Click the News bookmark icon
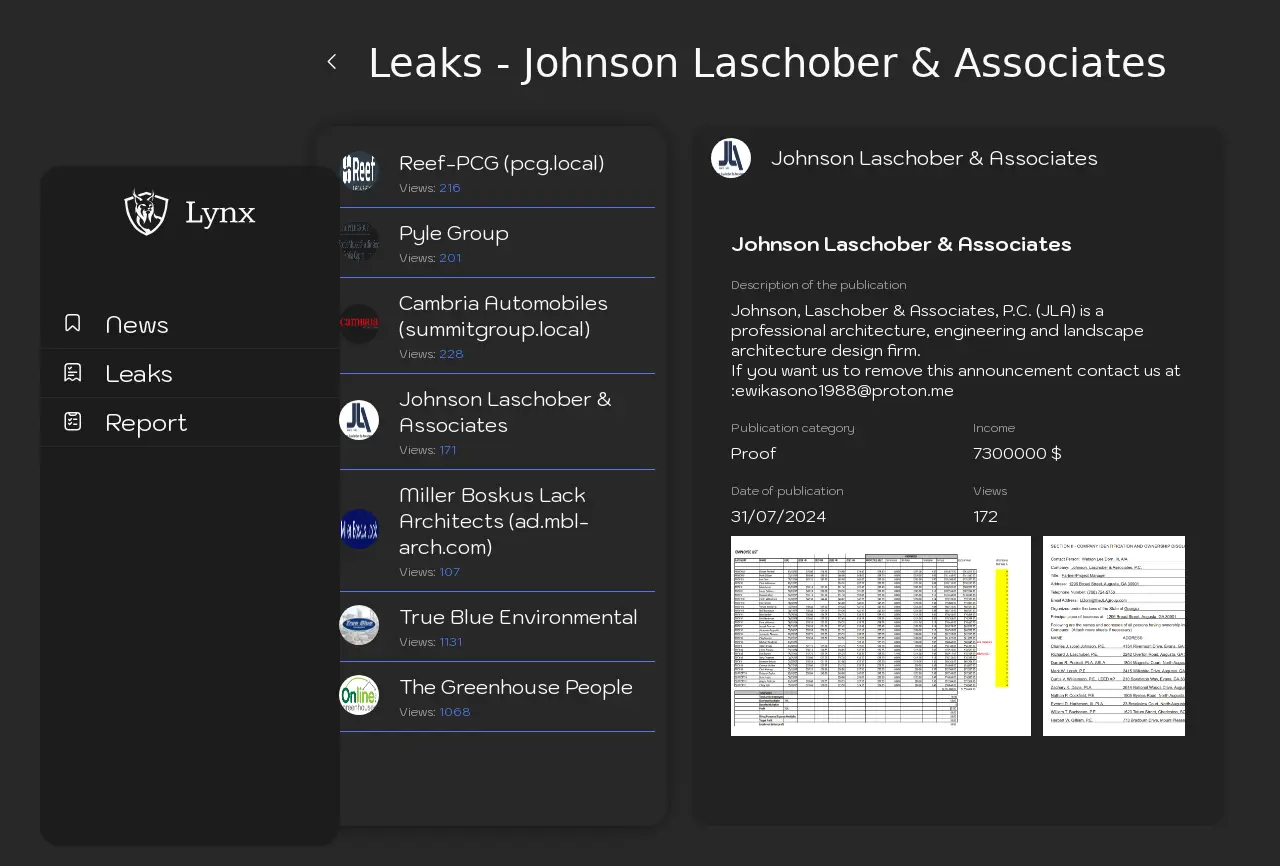The width and height of the screenshot is (1280, 866). (x=73, y=323)
